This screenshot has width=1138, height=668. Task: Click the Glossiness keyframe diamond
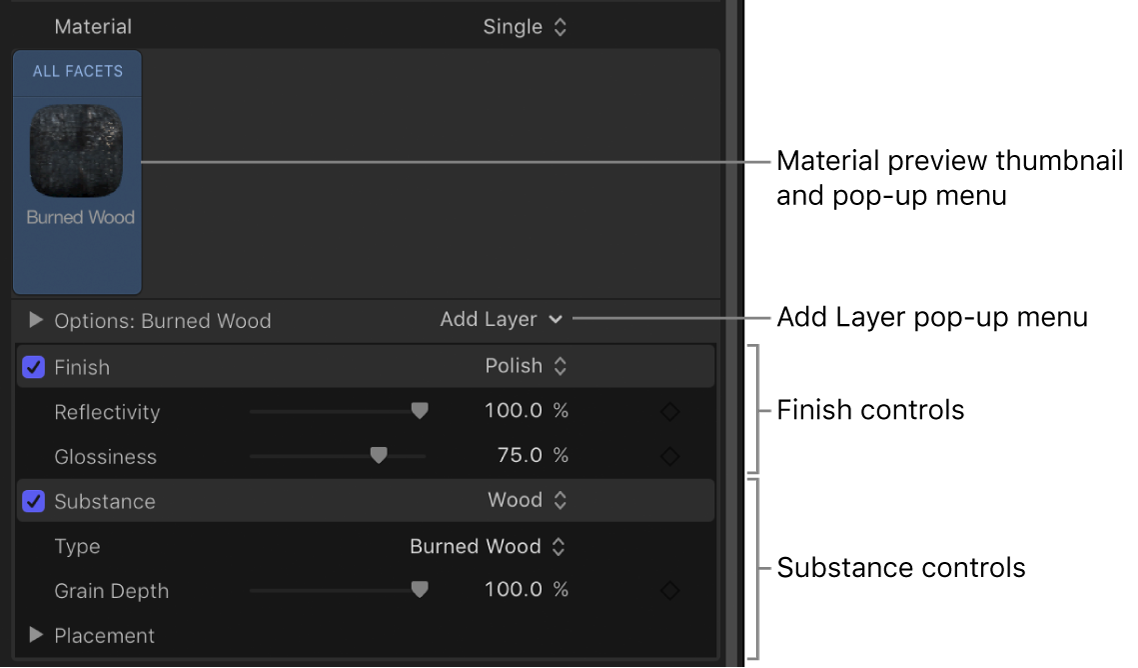(x=670, y=455)
